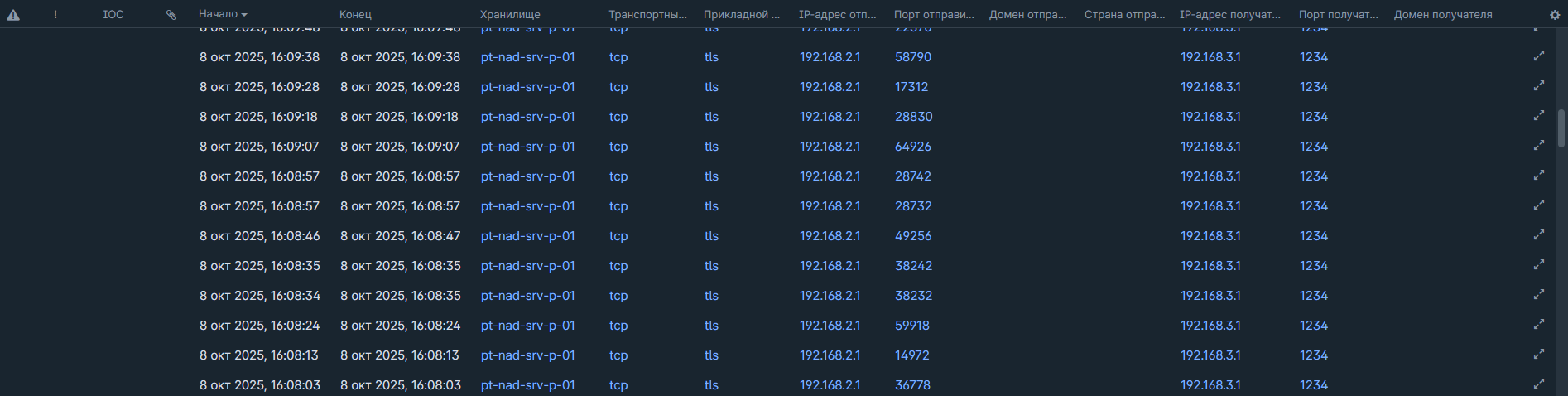Click sender port 36778 link
This screenshot has width=1568, height=396.
tap(912, 385)
